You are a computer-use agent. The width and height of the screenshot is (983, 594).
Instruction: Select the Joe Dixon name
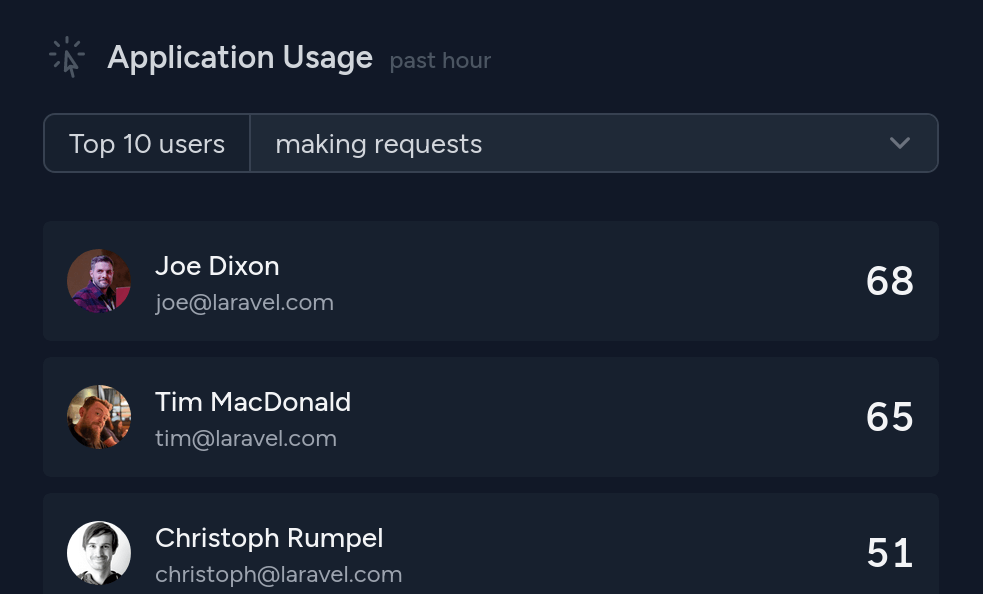coord(217,266)
